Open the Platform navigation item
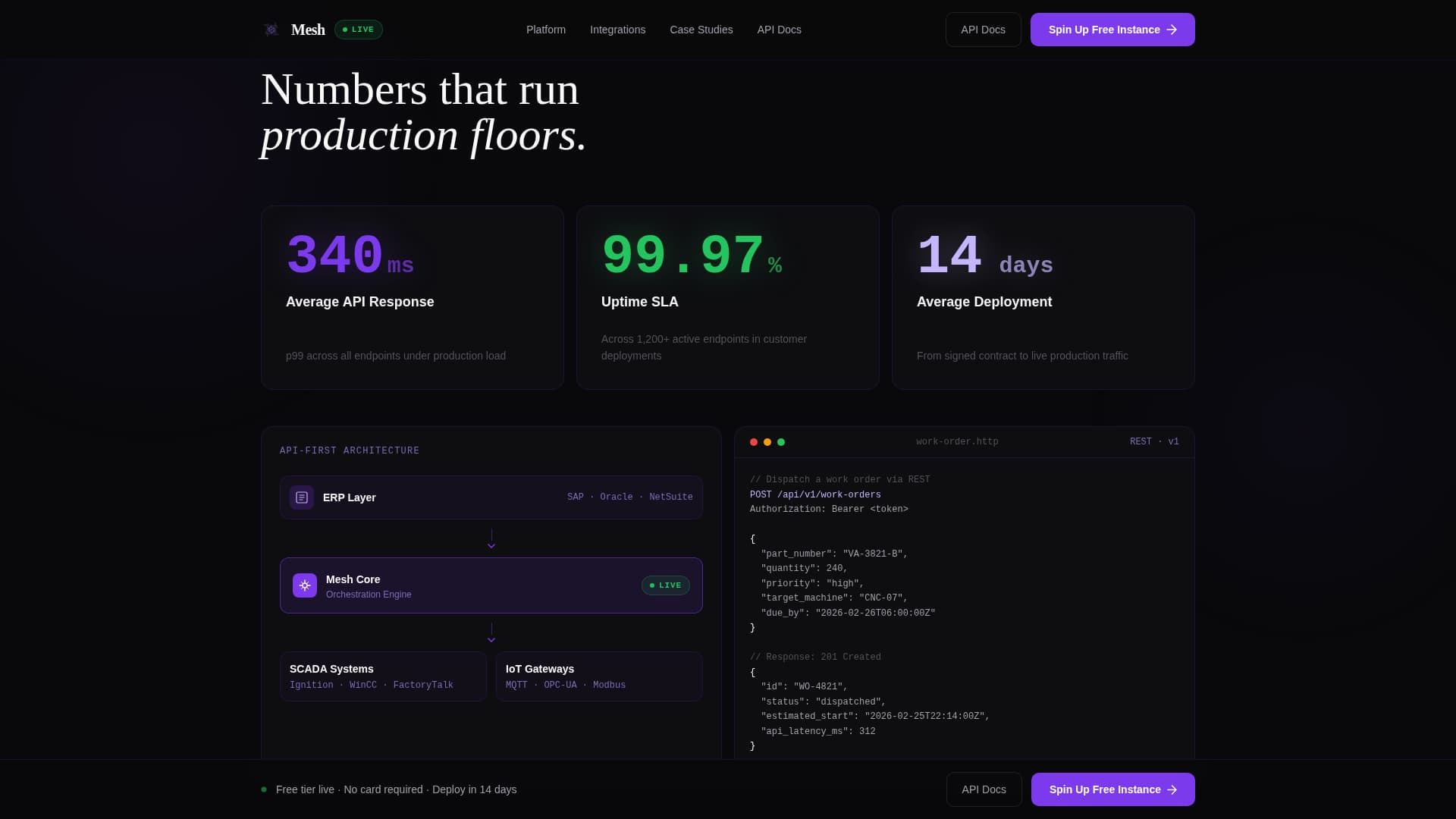Viewport: 1456px width, 819px height. tap(546, 30)
